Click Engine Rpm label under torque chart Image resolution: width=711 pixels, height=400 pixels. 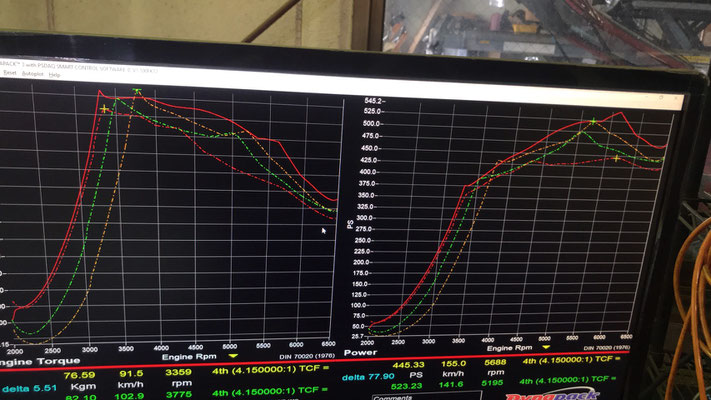(189, 356)
